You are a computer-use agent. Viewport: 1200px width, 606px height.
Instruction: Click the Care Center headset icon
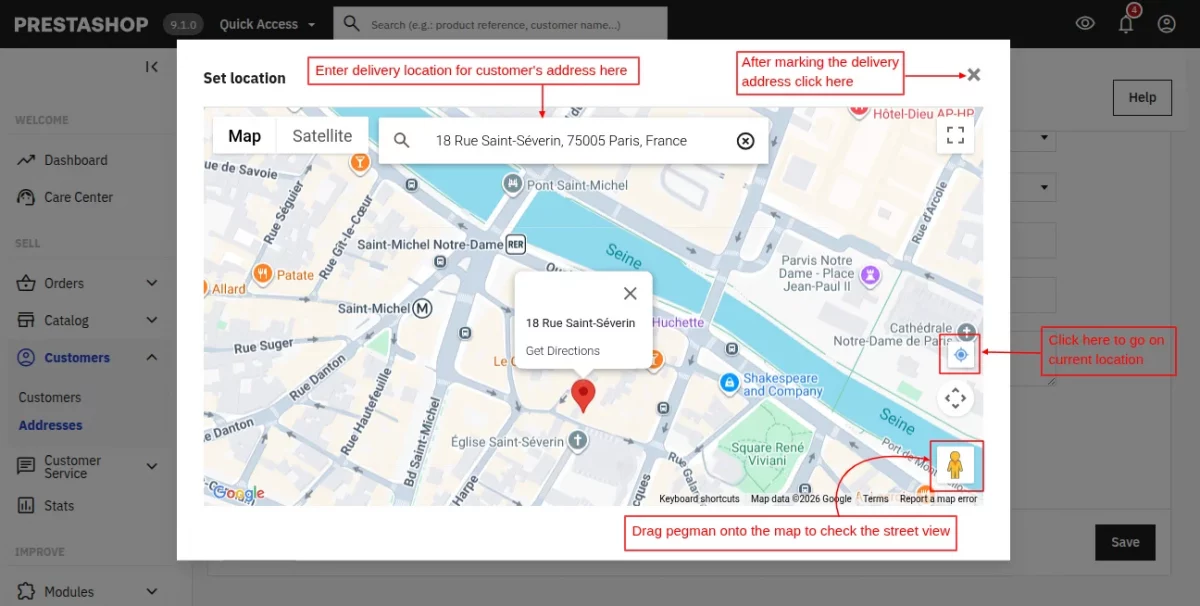click(x=26, y=197)
